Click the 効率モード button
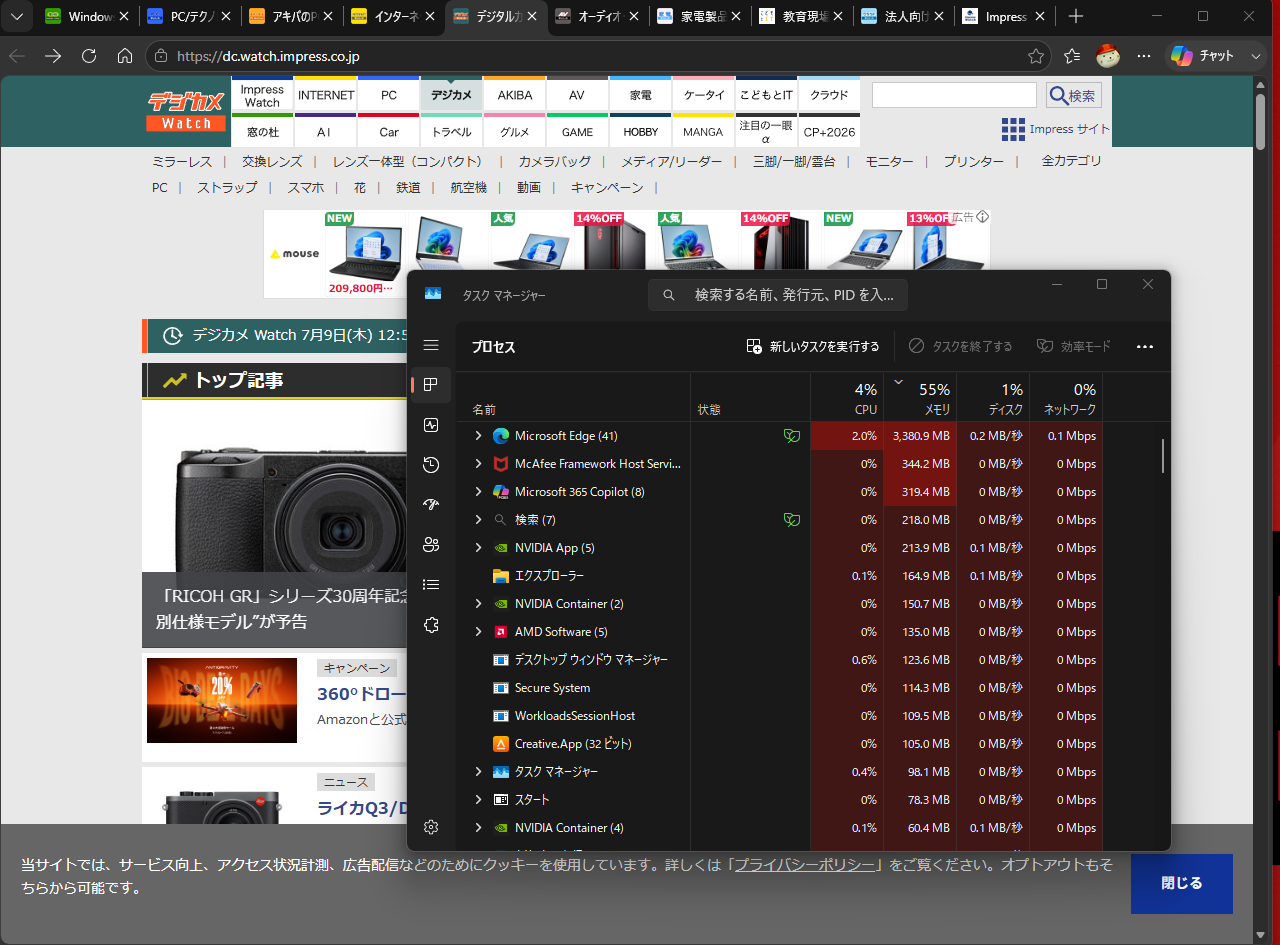1280x945 pixels. 1074,346
